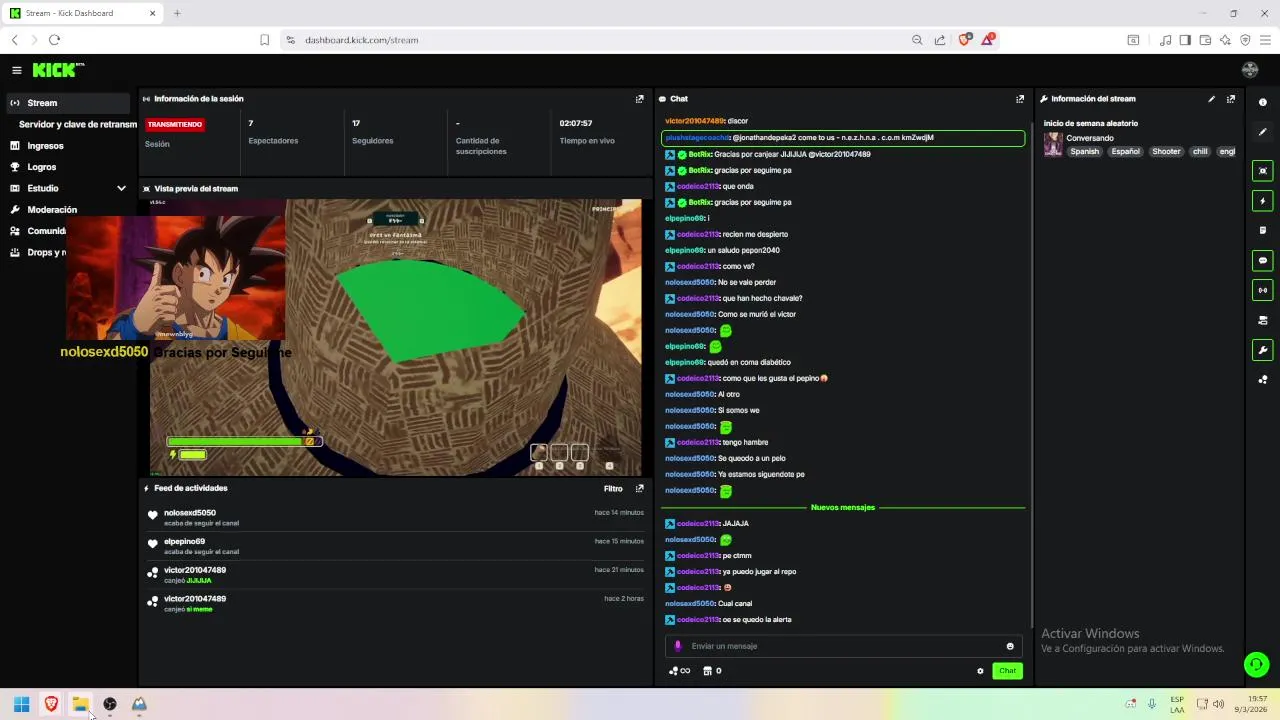The width and height of the screenshot is (1280, 720).
Task: Toggle session info icon in right toolbar
Action: click(1262, 291)
